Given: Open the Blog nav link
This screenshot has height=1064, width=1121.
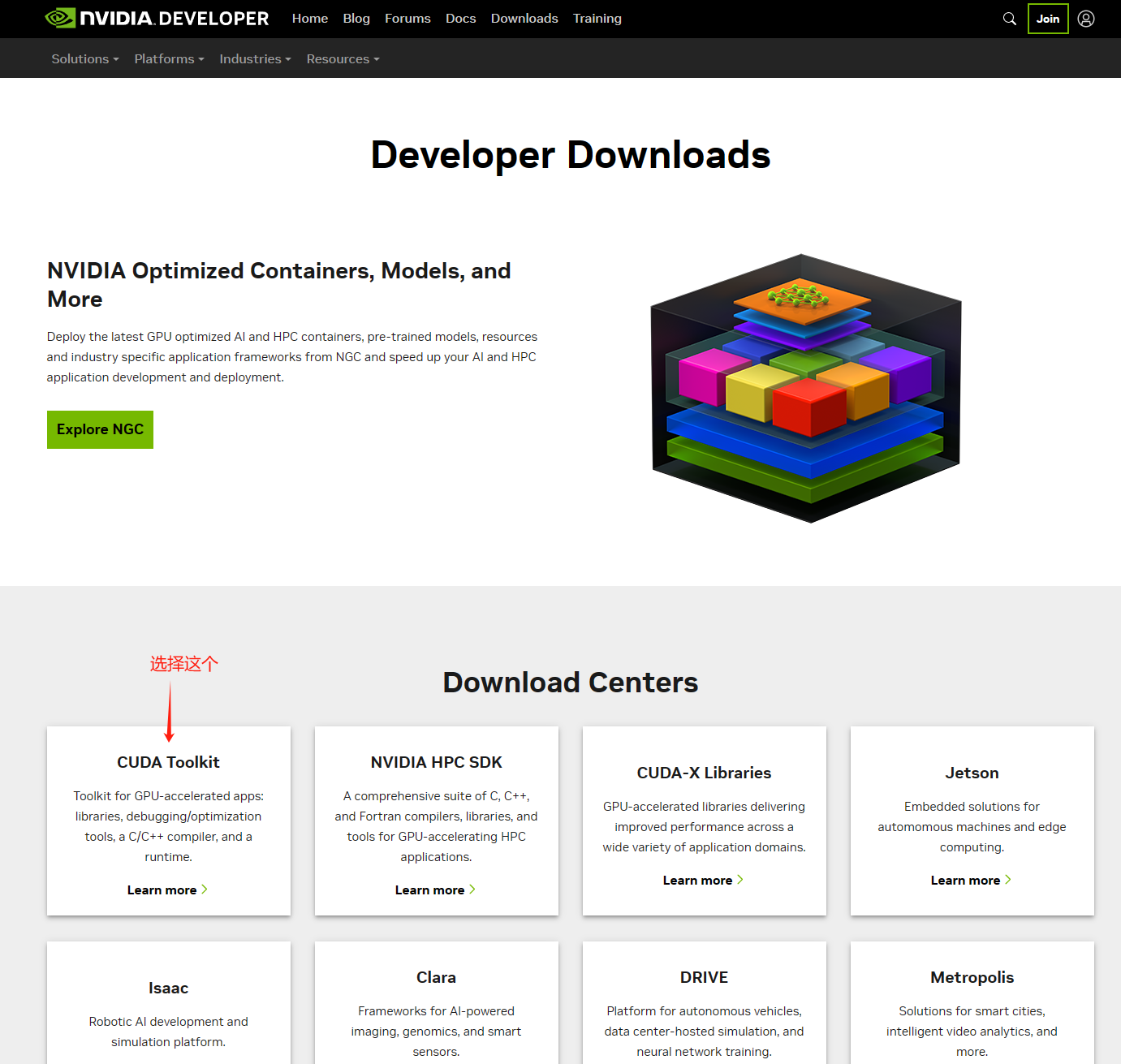Looking at the screenshot, I should click(356, 18).
